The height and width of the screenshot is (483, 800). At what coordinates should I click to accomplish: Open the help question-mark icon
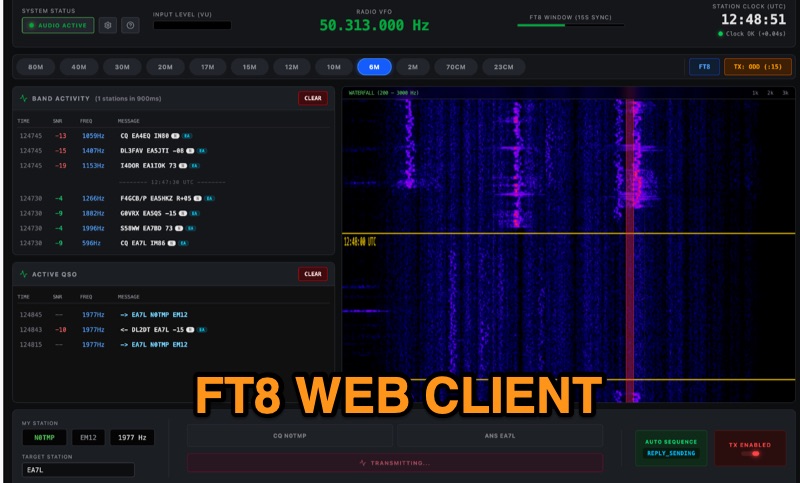pyautogui.click(x=131, y=25)
